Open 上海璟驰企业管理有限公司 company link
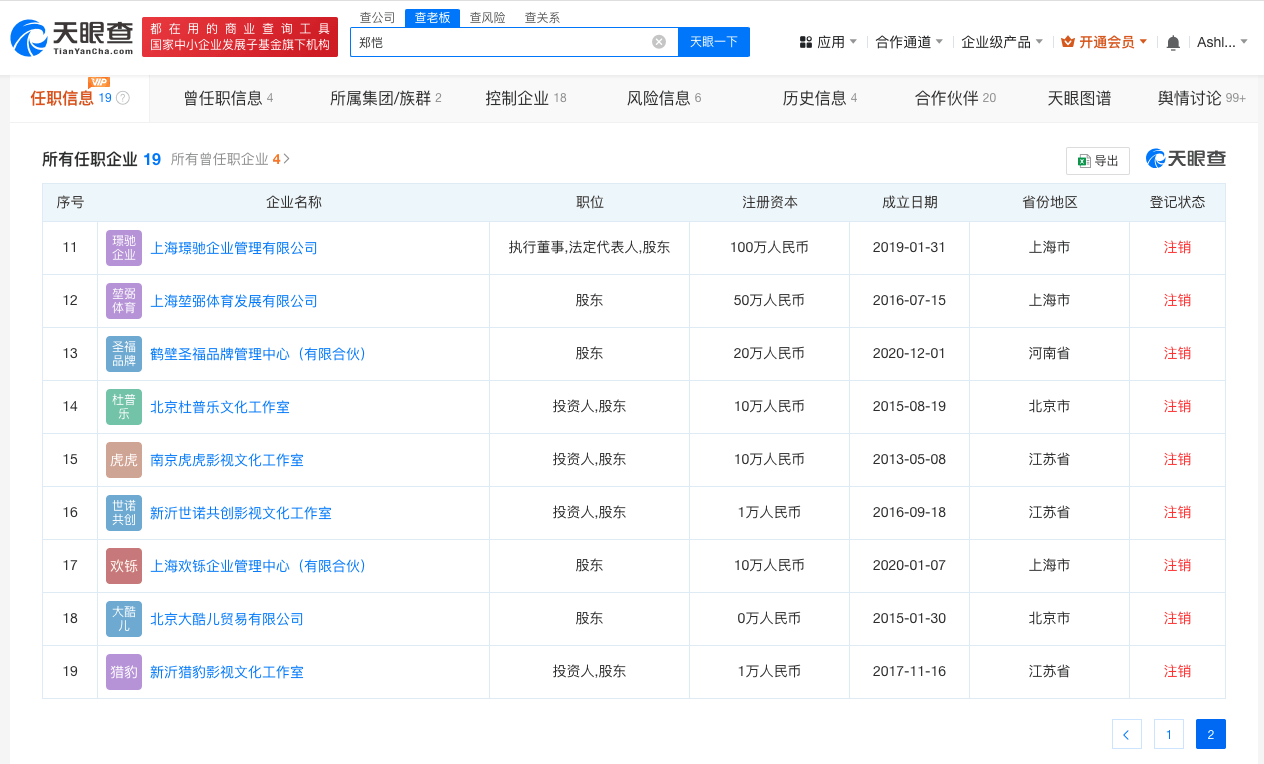 point(234,248)
